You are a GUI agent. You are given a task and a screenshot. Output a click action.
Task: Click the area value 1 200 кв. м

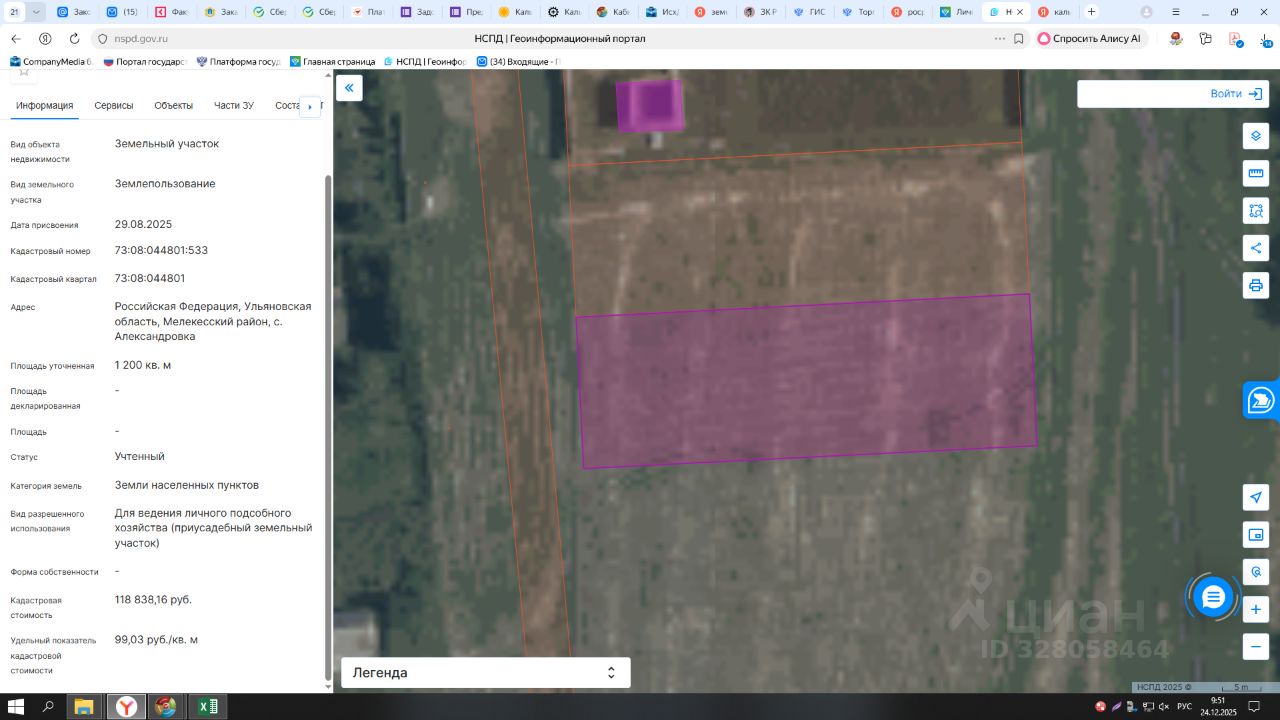pos(143,365)
